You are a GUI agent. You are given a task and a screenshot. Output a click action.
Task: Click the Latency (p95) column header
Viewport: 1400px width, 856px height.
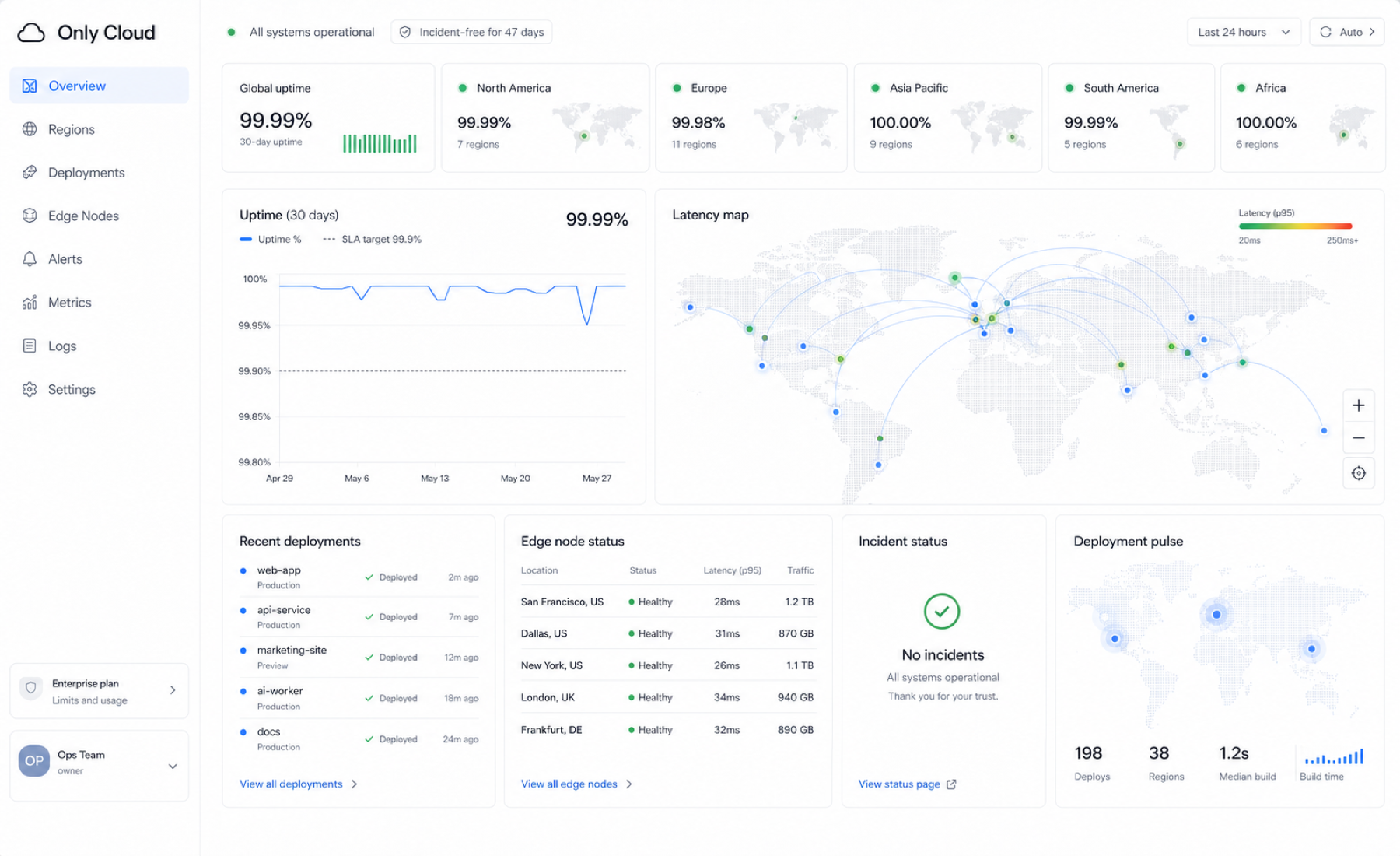point(732,570)
